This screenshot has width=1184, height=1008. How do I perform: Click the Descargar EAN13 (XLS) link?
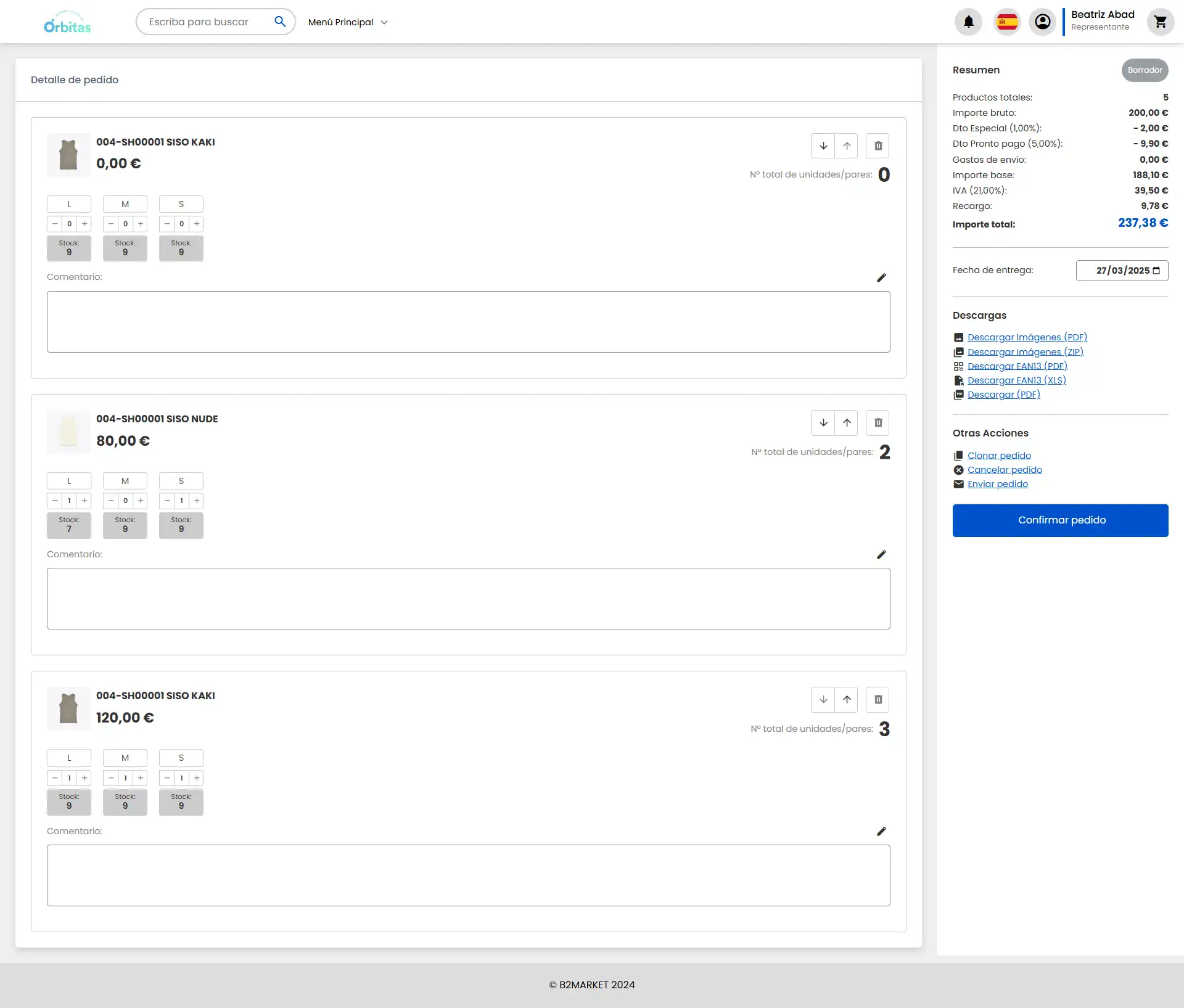tap(1016, 380)
